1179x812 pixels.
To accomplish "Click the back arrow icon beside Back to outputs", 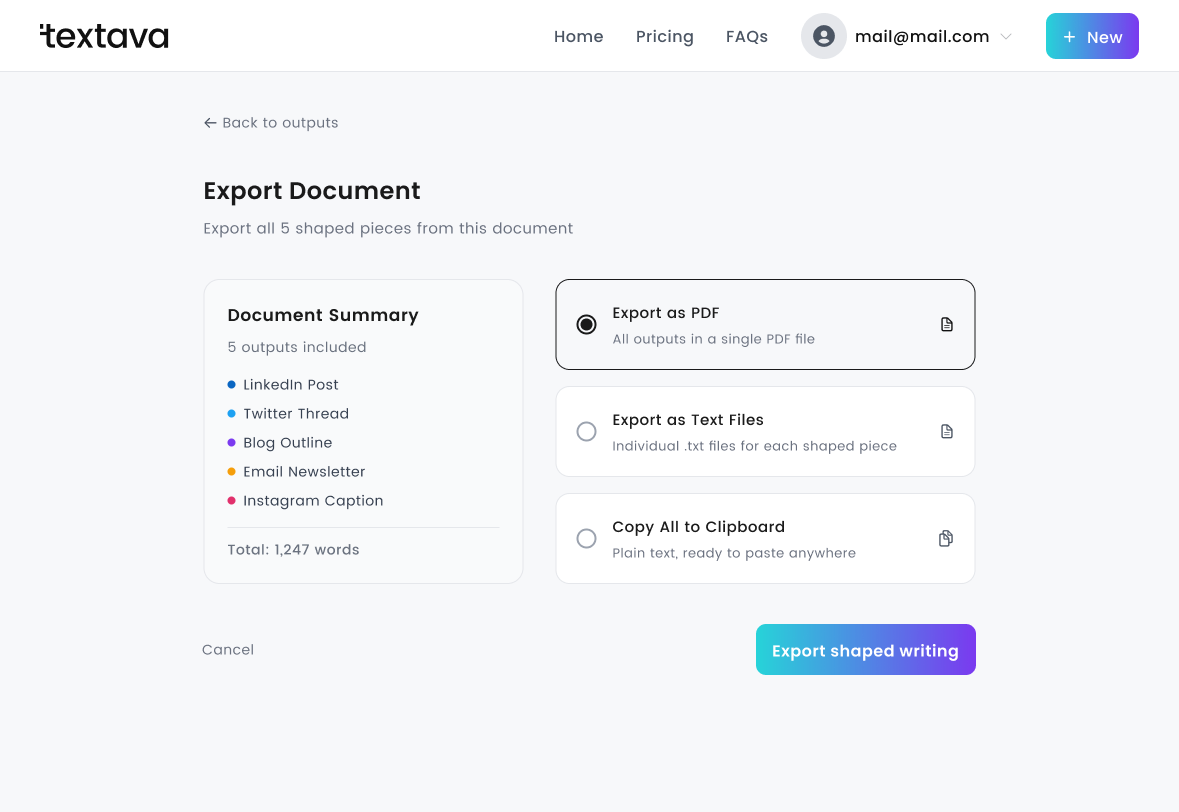I will (210, 123).
